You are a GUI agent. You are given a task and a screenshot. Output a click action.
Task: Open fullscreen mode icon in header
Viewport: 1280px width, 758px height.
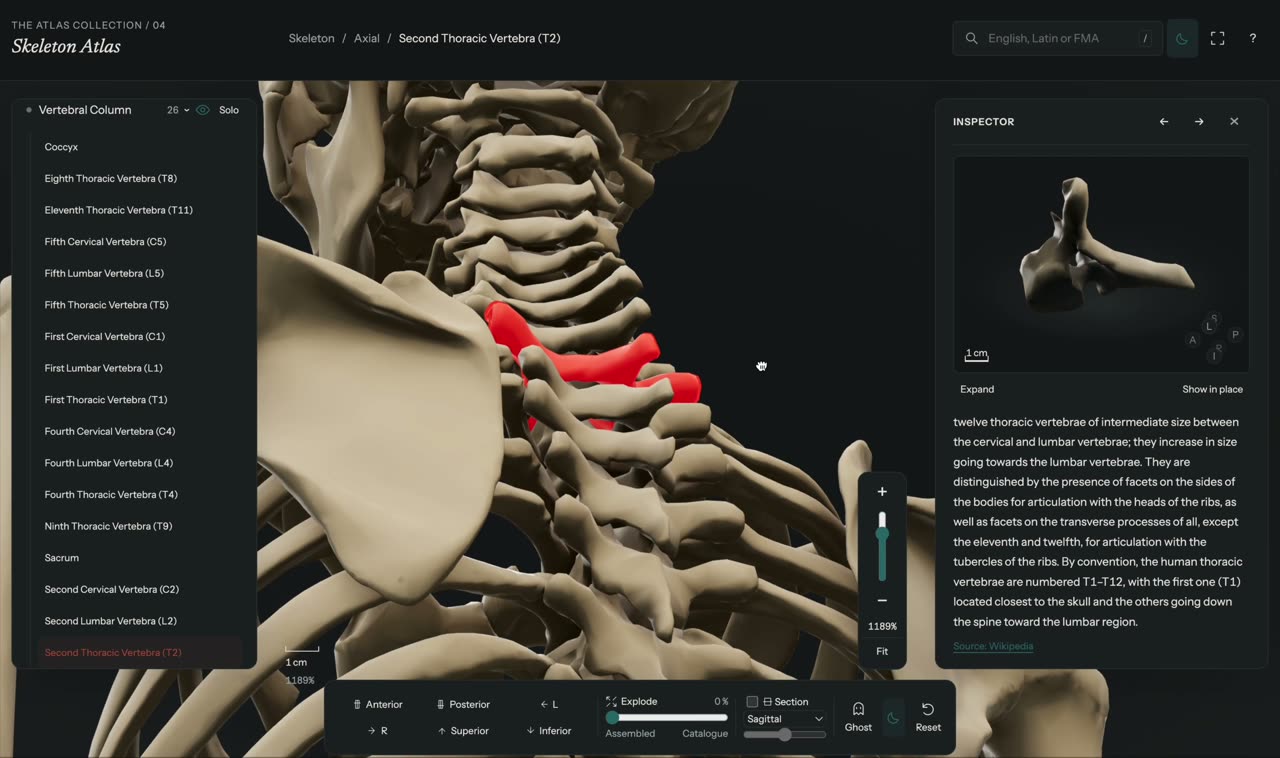pos(1217,38)
